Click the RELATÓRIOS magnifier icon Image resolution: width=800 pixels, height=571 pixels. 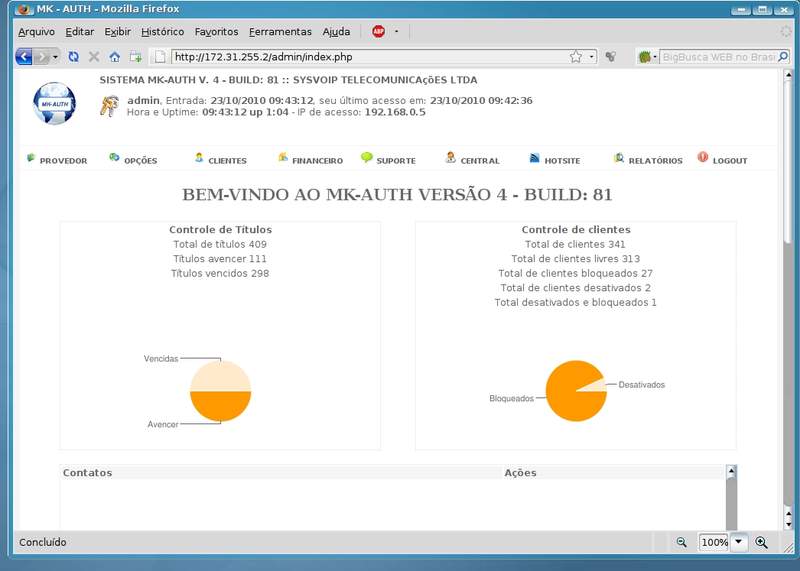[x=619, y=158]
